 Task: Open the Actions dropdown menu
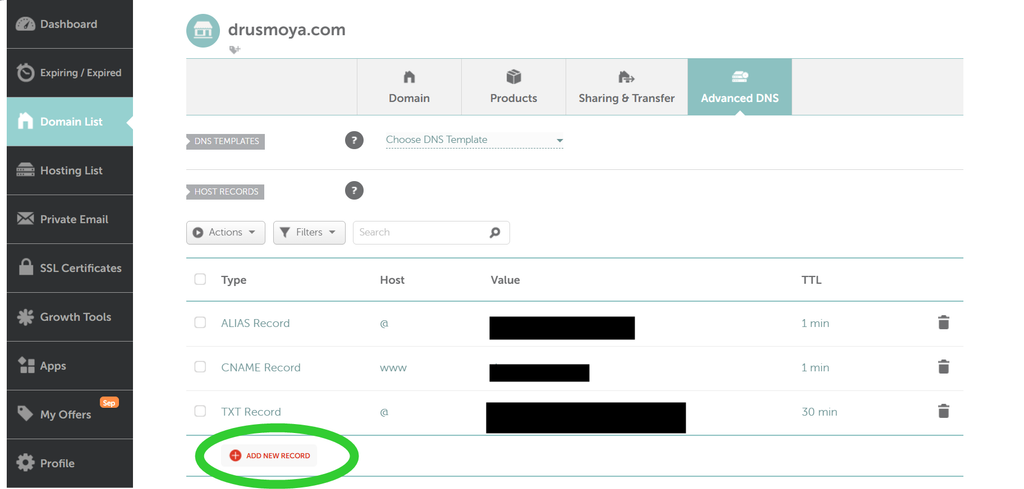[x=225, y=232]
